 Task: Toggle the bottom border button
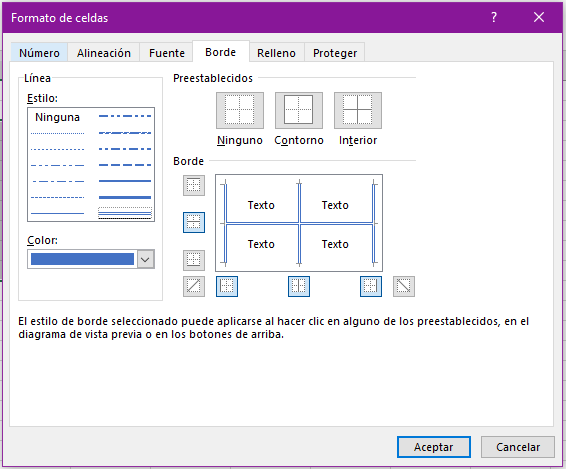click(x=194, y=260)
